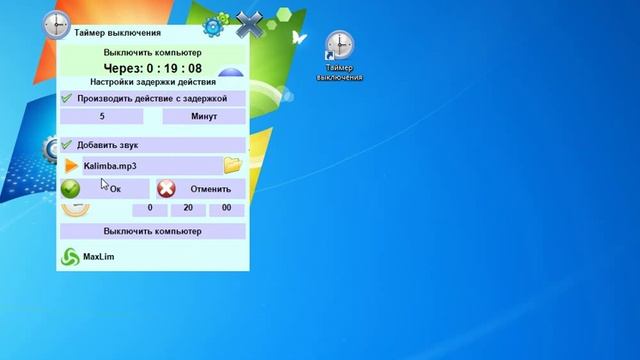Screen dimensions: 640x360
Task: Select the hours field showing 0
Action: [x=150, y=209]
